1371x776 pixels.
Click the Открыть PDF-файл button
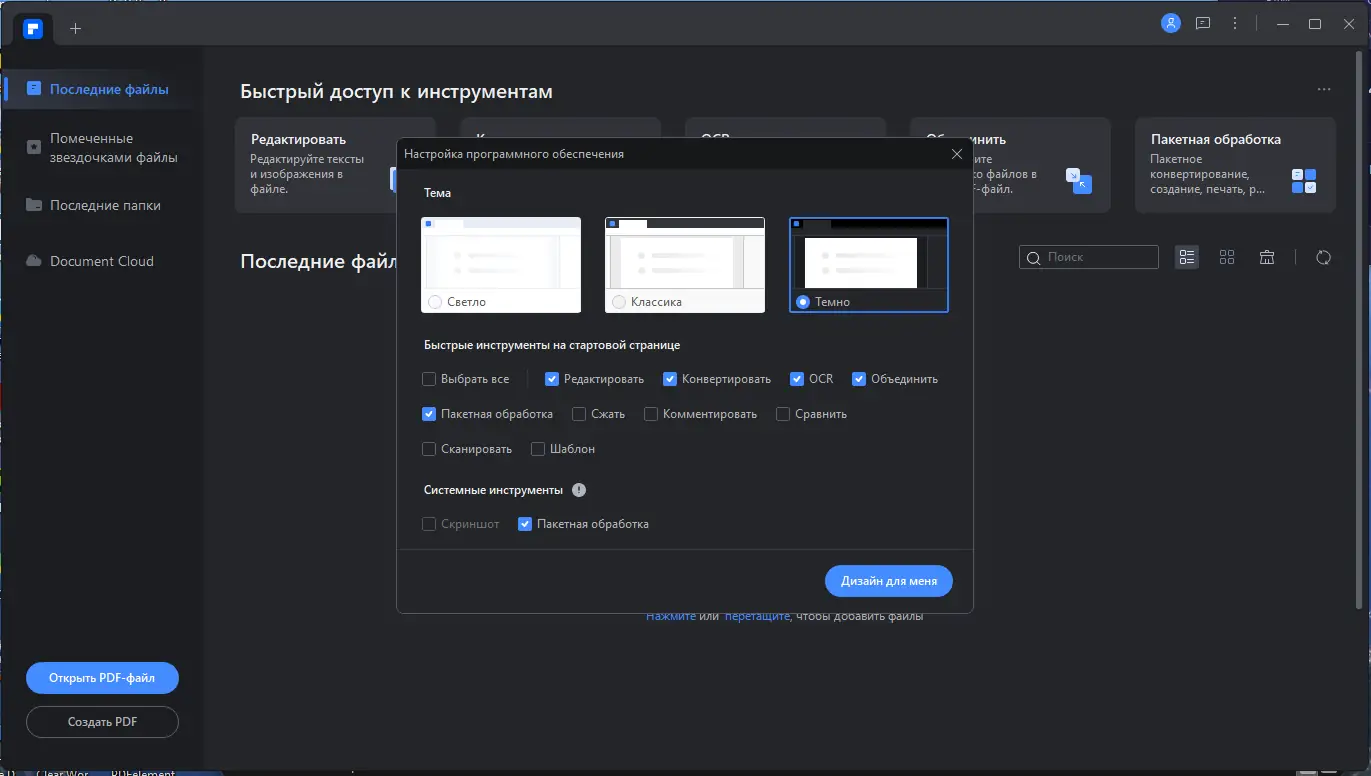point(102,678)
